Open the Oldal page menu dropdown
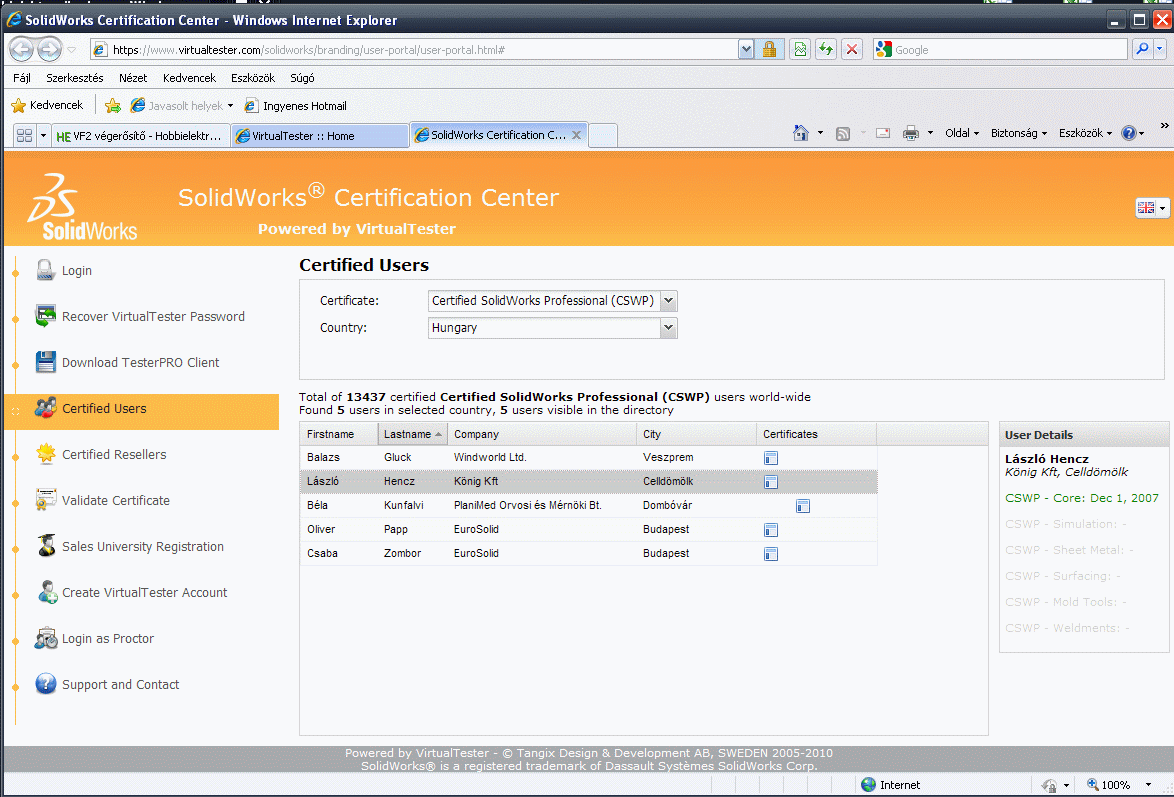This screenshot has height=797, width=1174. (962, 133)
